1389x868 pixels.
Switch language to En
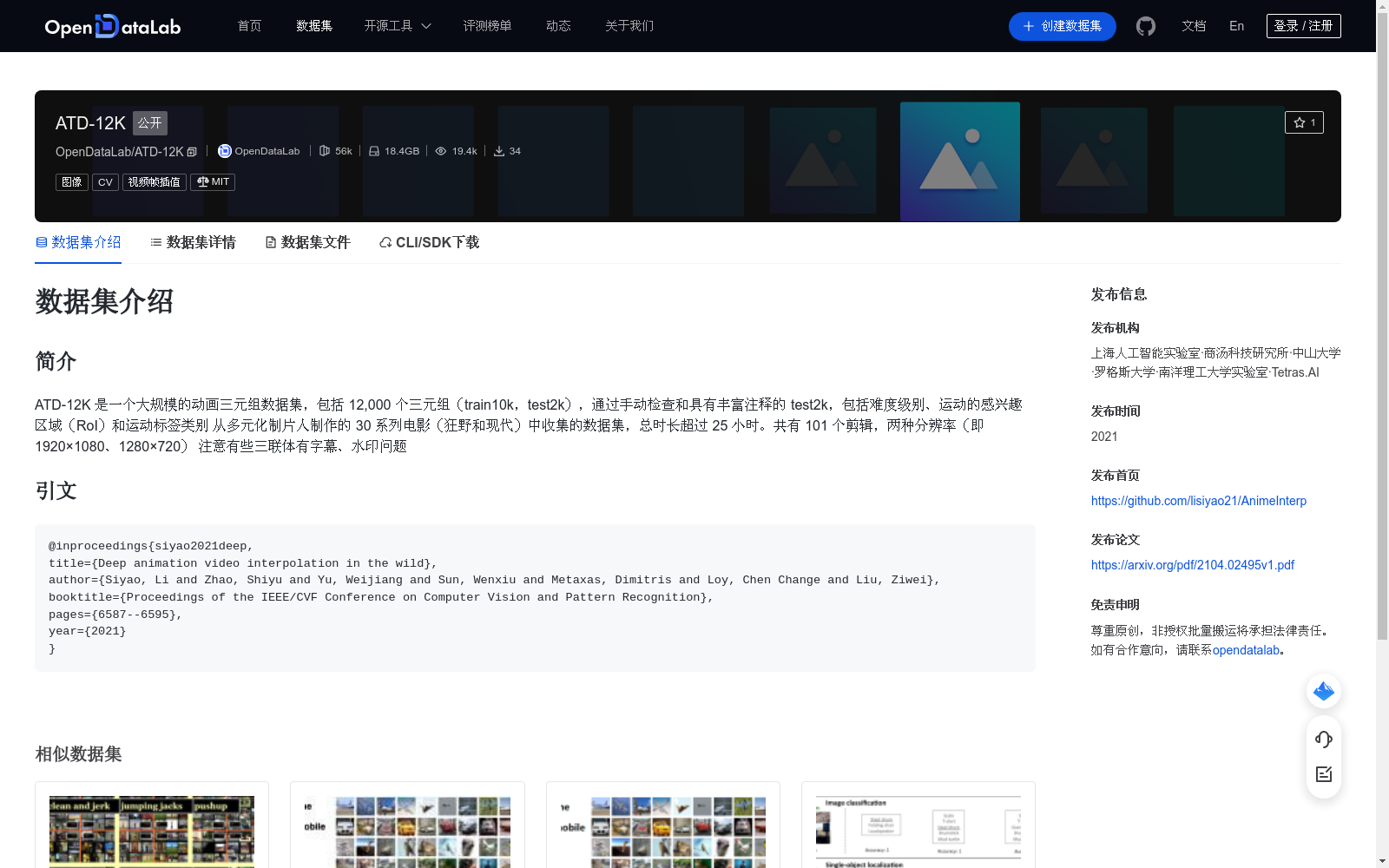1236,26
